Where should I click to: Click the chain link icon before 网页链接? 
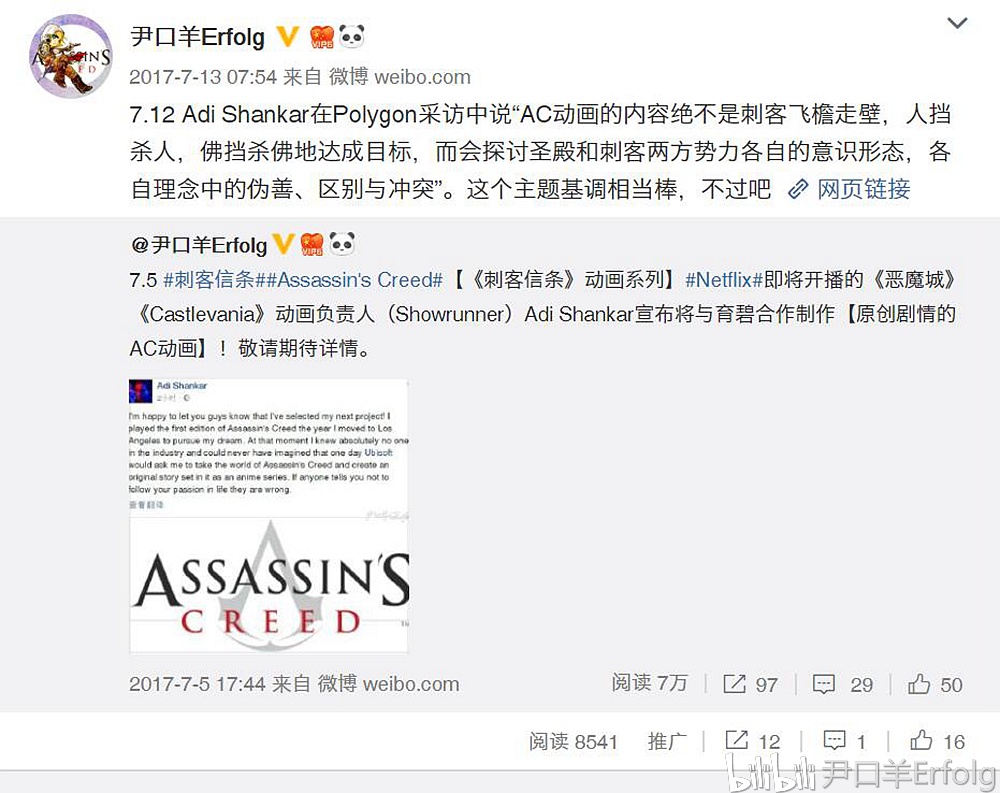coord(798,189)
